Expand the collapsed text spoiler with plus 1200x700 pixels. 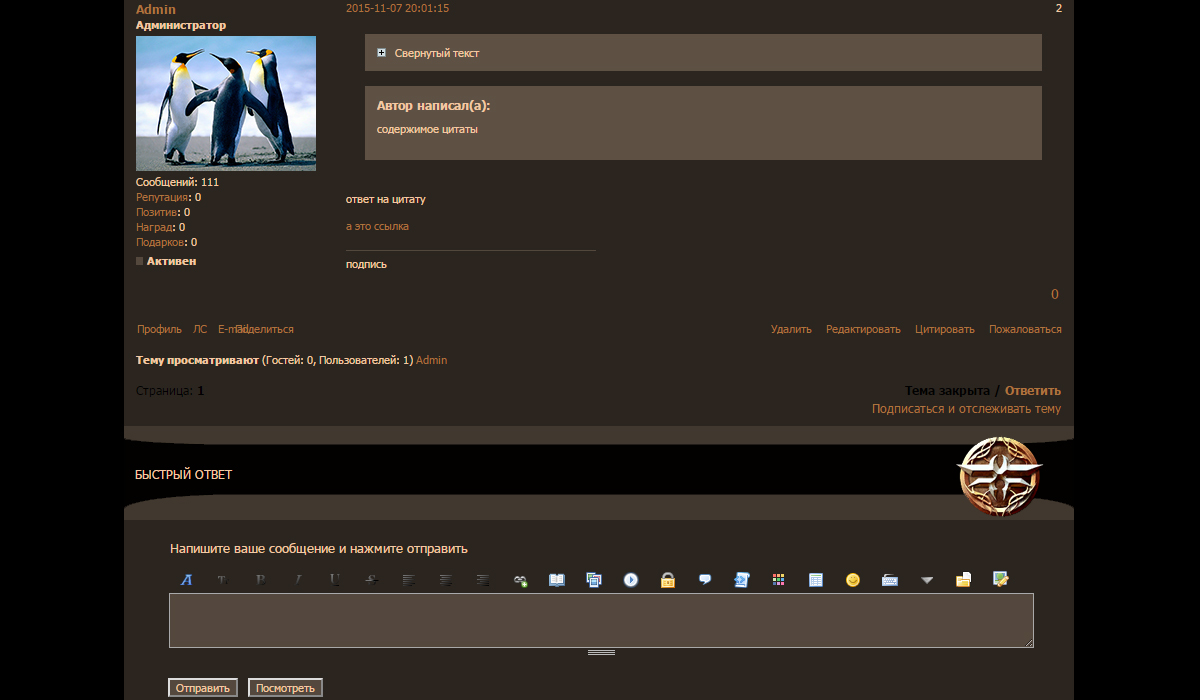[x=382, y=53]
